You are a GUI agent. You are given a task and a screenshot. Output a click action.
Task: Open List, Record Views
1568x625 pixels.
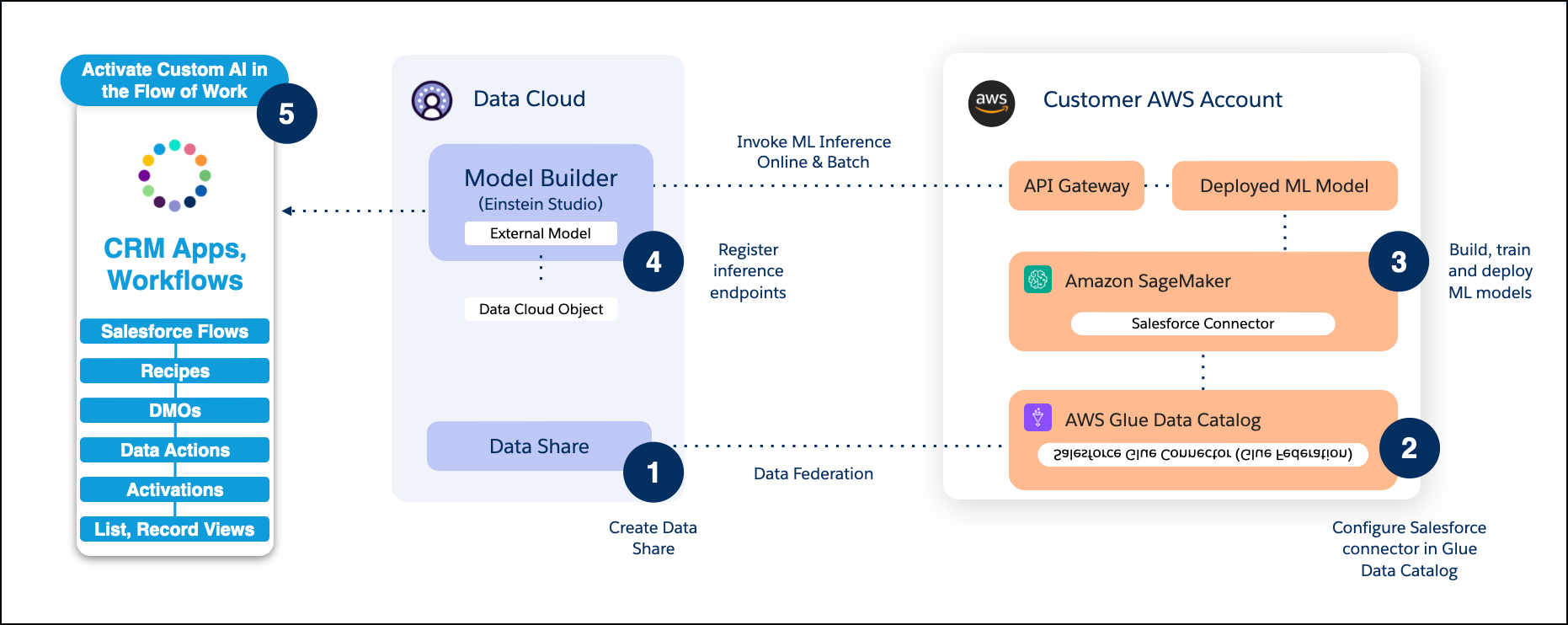pos(174,529)
